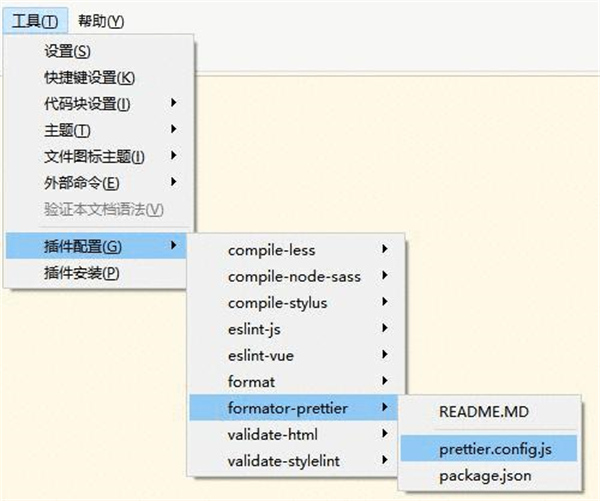Open the validate-stylelint plugin submenu
This screenshot has width=600, height=501.
[x=293, y=461]
